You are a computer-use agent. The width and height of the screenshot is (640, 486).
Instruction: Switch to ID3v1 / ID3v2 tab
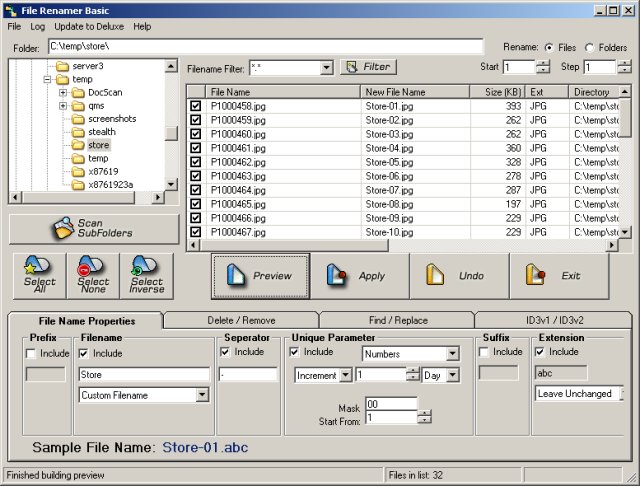click(x=554, y=320)
